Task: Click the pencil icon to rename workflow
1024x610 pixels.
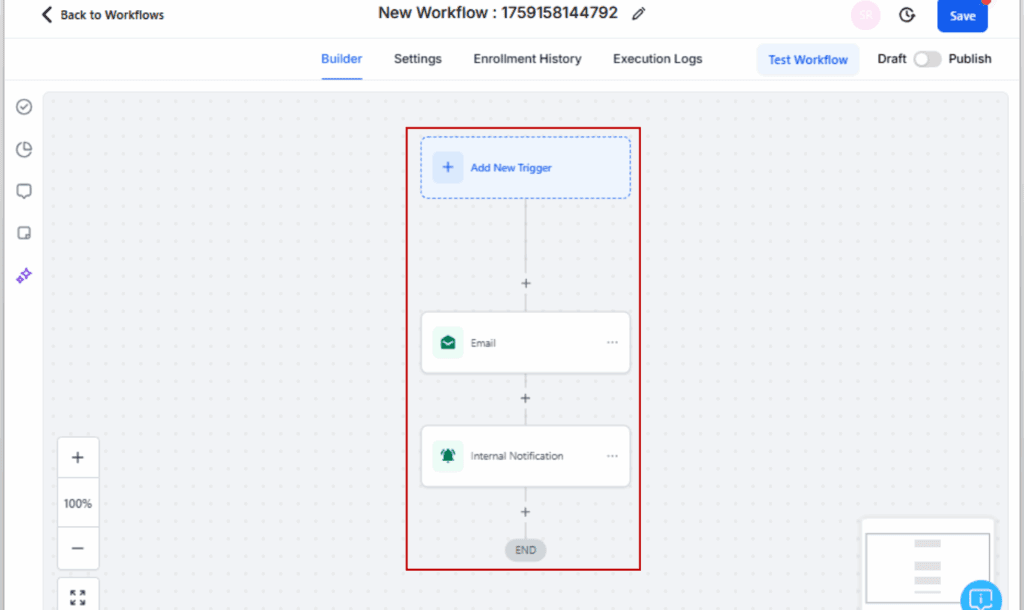Action: [639, 14]
